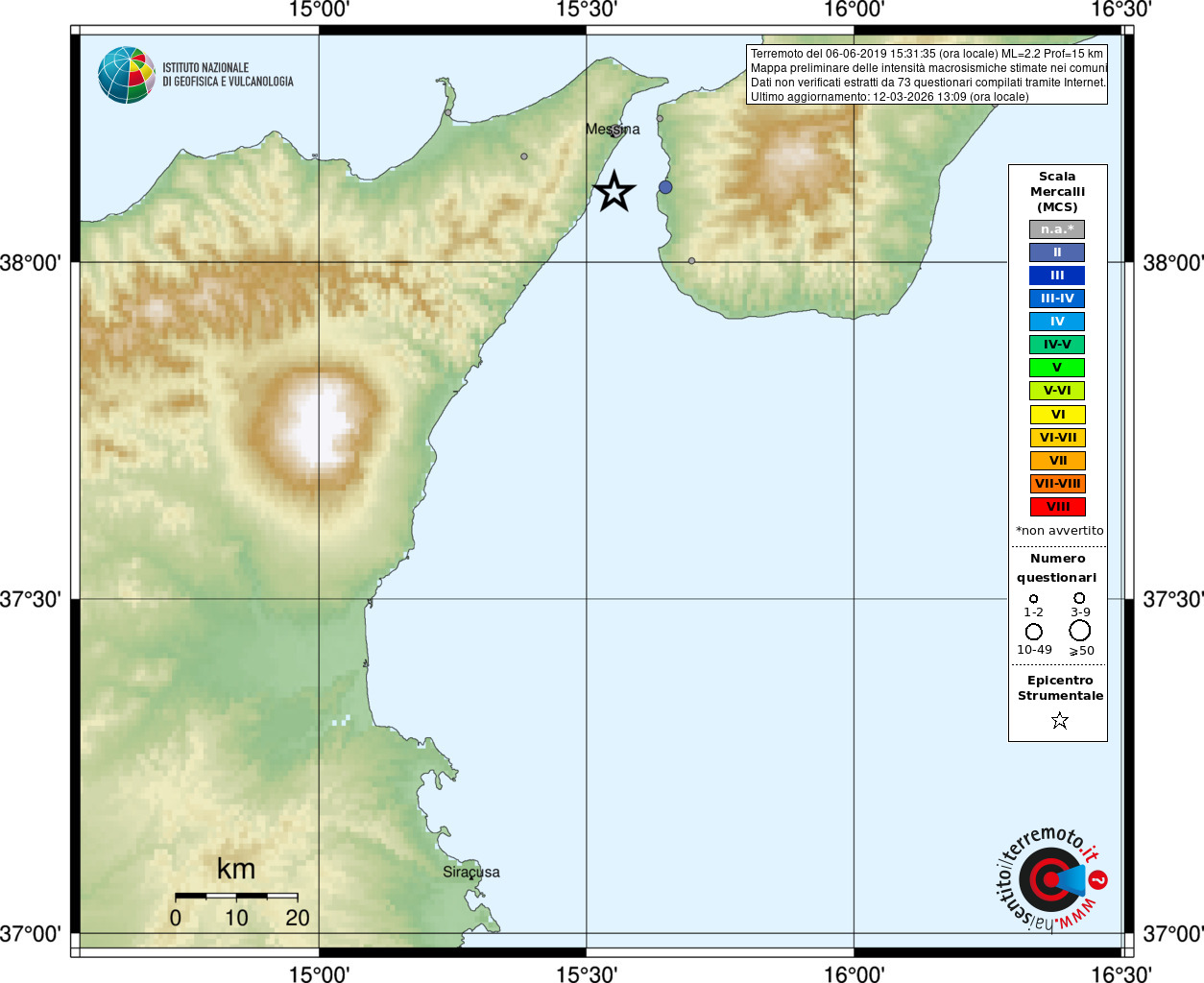1204x983 pixels.
Task: Click the 10-49 questionnaires circle symbol
Action: [1034, 632]
